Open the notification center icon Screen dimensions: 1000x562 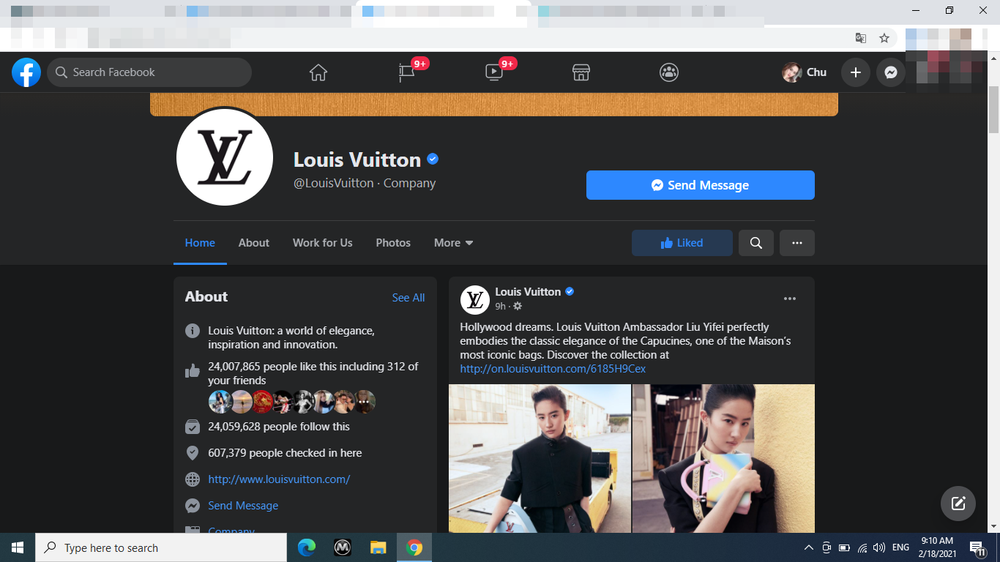(978, 547)
